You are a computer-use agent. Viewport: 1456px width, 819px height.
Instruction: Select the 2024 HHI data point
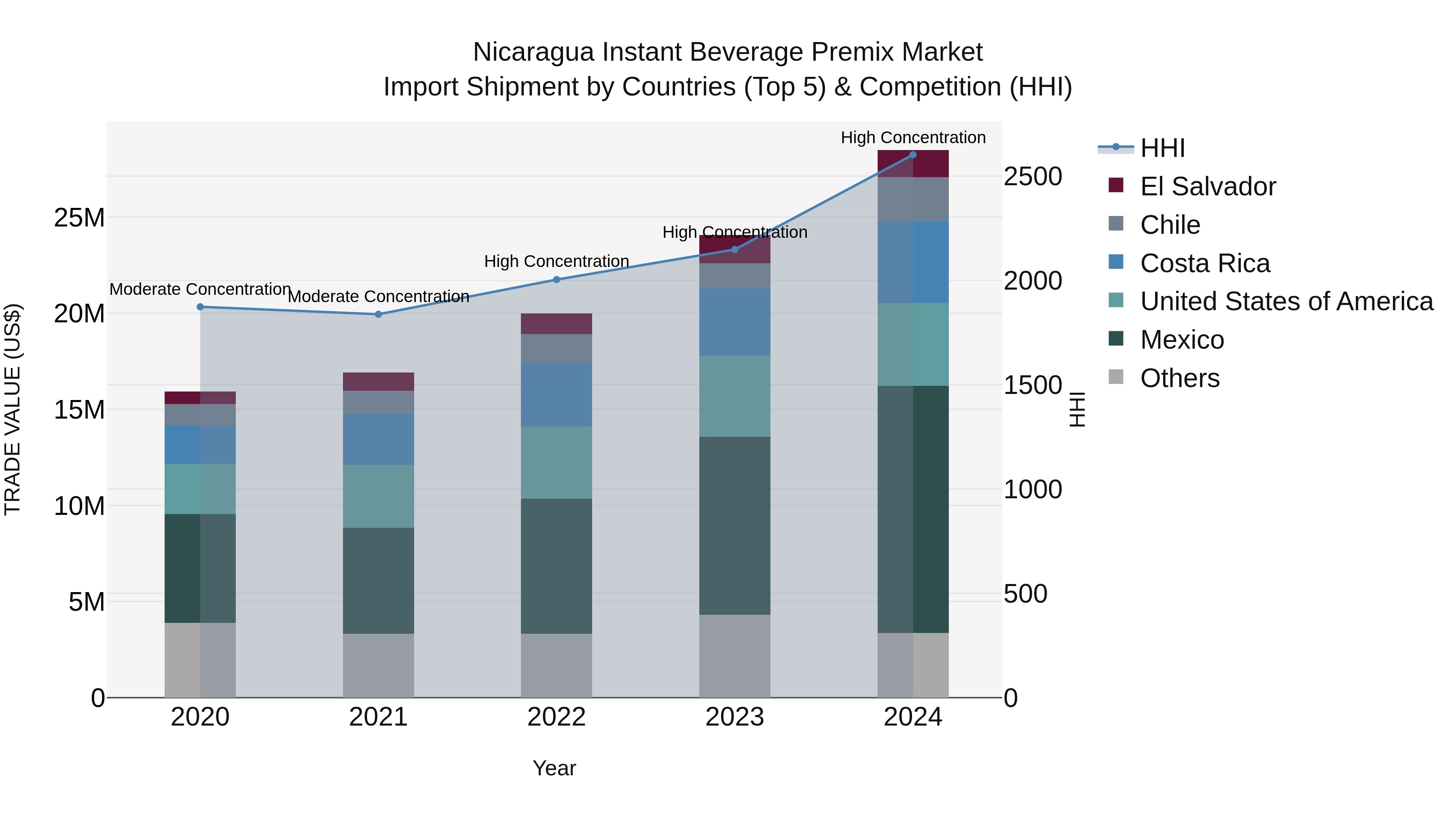click(x=913, y=154)
